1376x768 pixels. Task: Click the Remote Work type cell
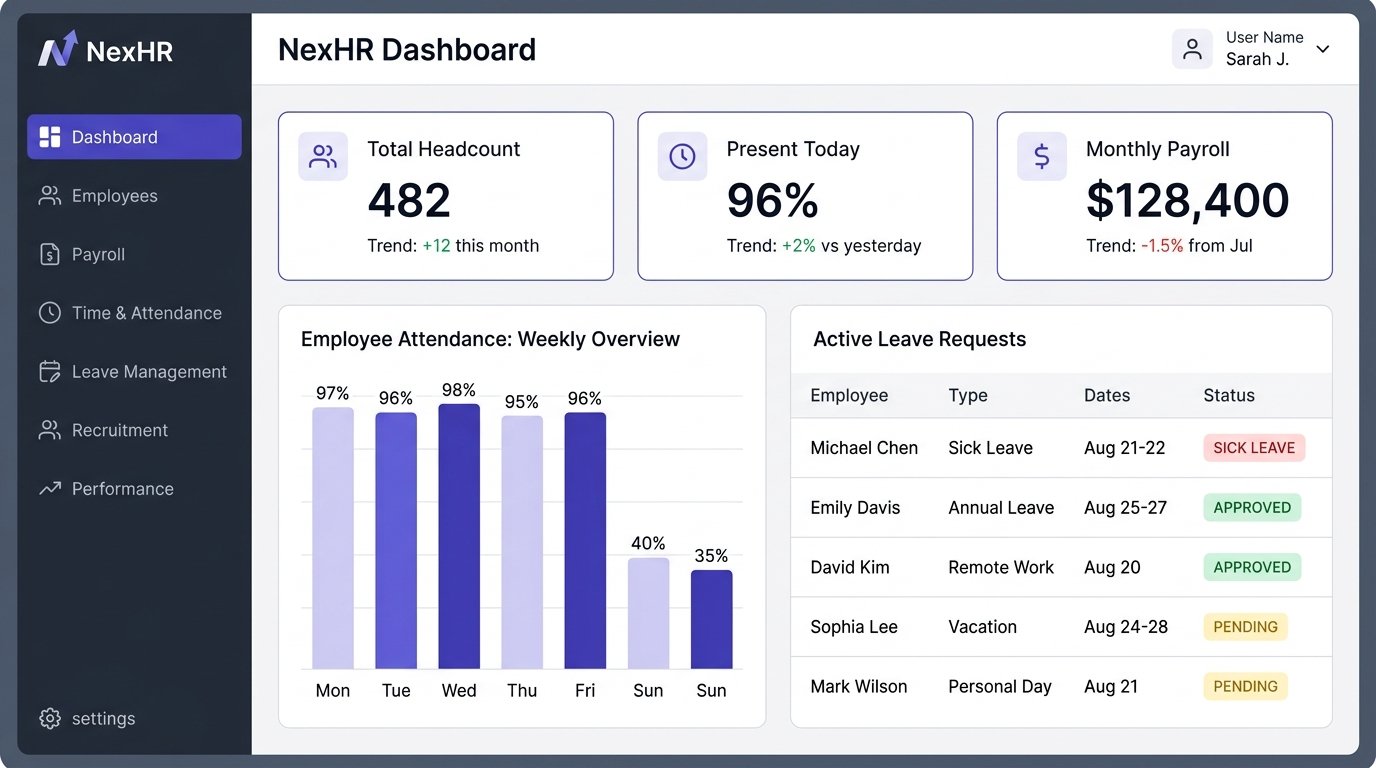pos(1001,567)
